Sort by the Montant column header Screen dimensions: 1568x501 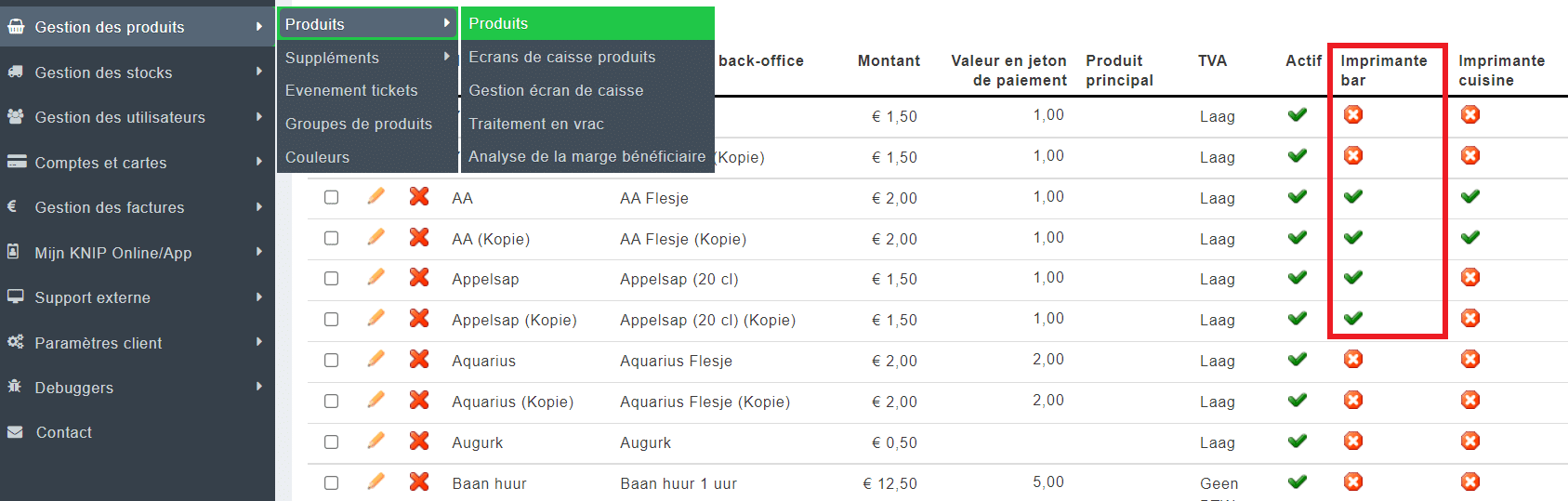[889, 60]
